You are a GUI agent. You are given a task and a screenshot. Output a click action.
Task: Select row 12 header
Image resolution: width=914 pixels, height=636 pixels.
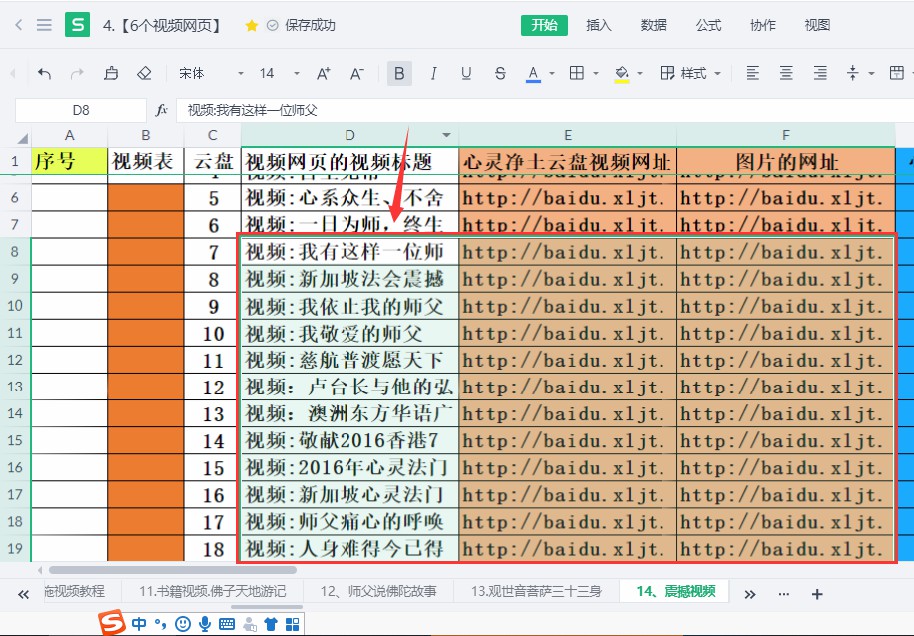15,360
